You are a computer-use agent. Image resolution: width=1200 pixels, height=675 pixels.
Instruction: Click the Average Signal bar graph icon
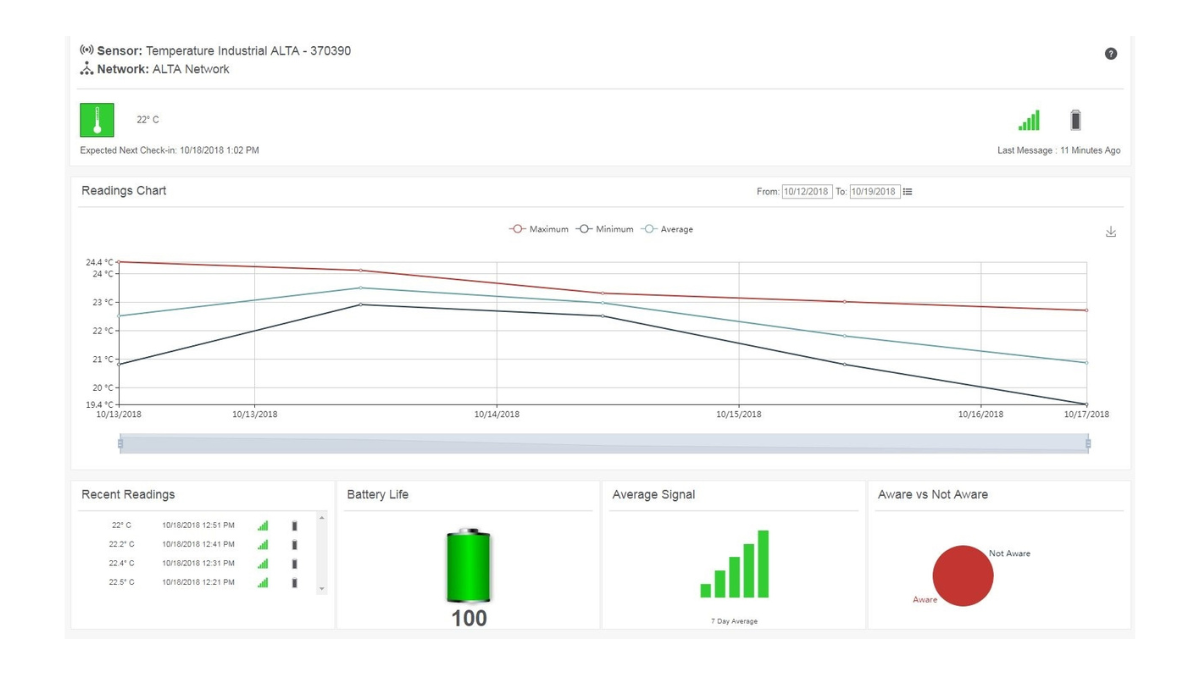pyautogui.click(x=734, y=564)
